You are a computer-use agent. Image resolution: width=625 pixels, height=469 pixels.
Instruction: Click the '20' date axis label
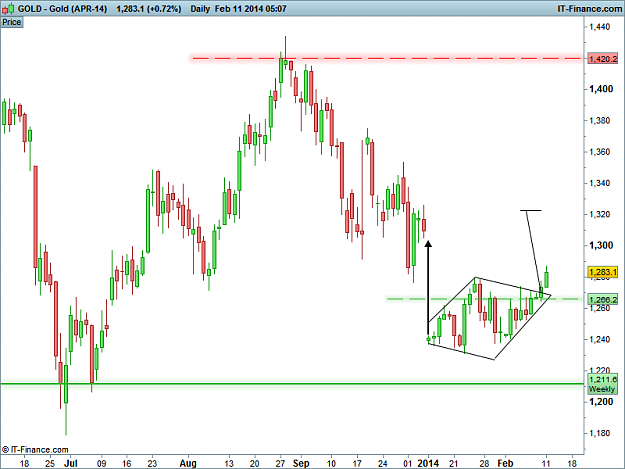coord(254,463)
